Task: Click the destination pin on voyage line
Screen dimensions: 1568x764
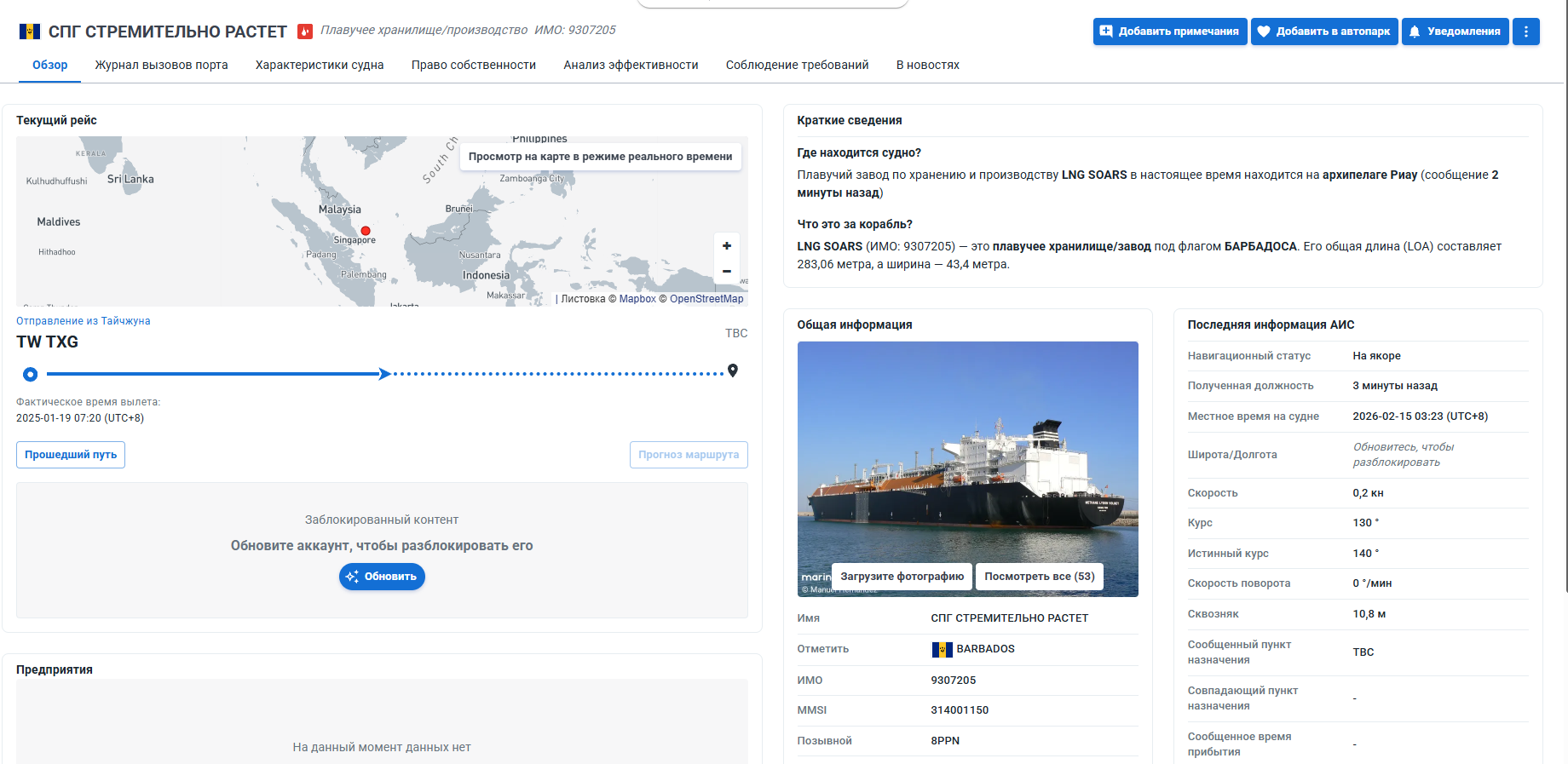Action: (733, 371)
